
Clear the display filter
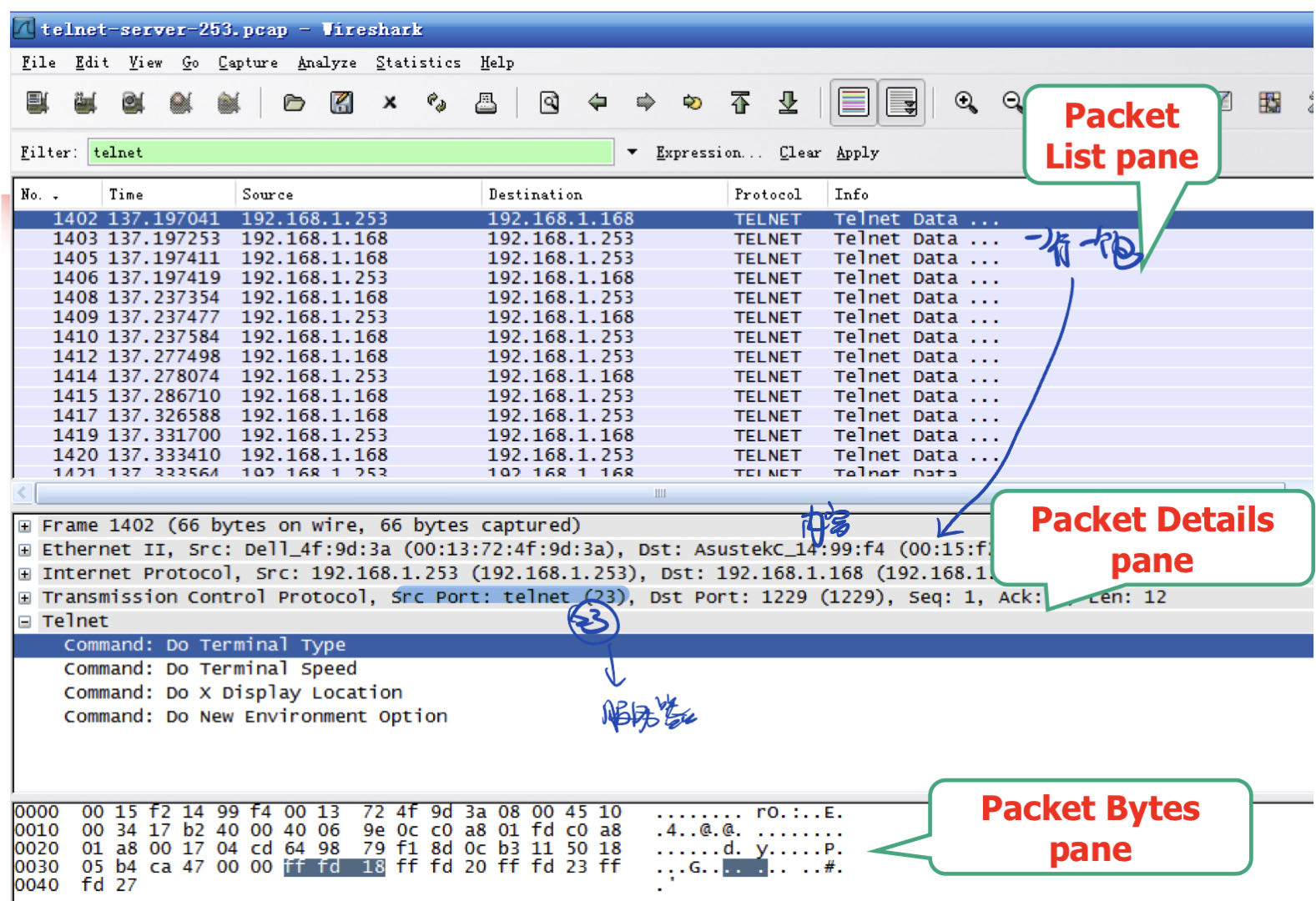point(800,153)
